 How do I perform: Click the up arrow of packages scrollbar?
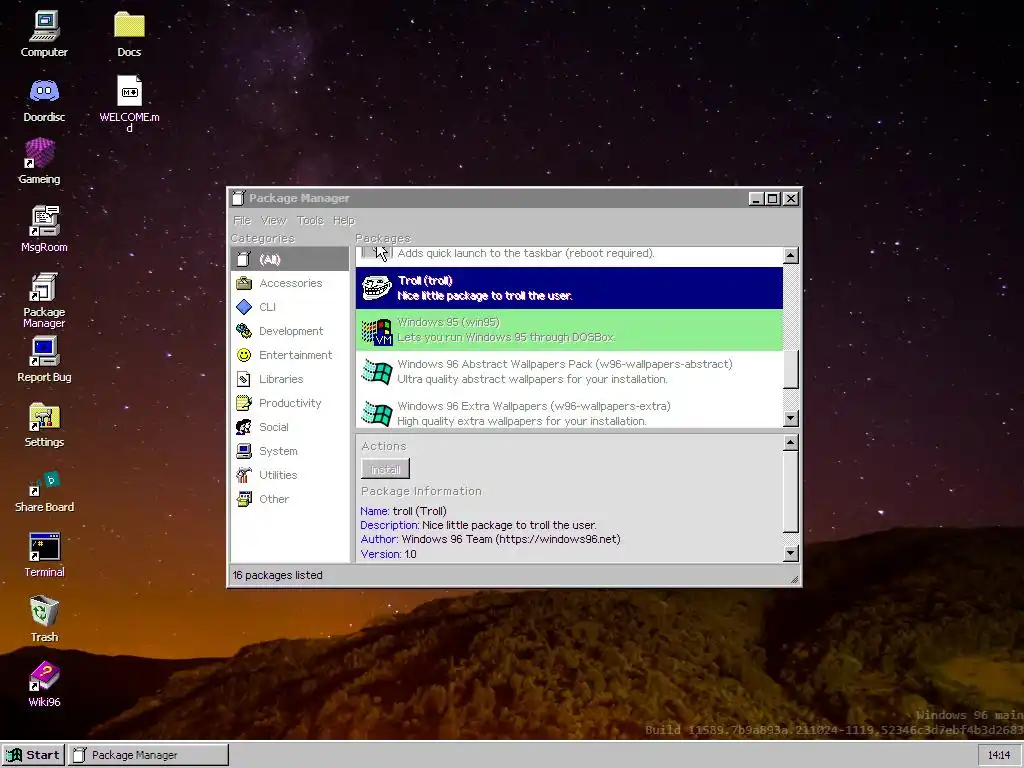[x=791, y=255]
